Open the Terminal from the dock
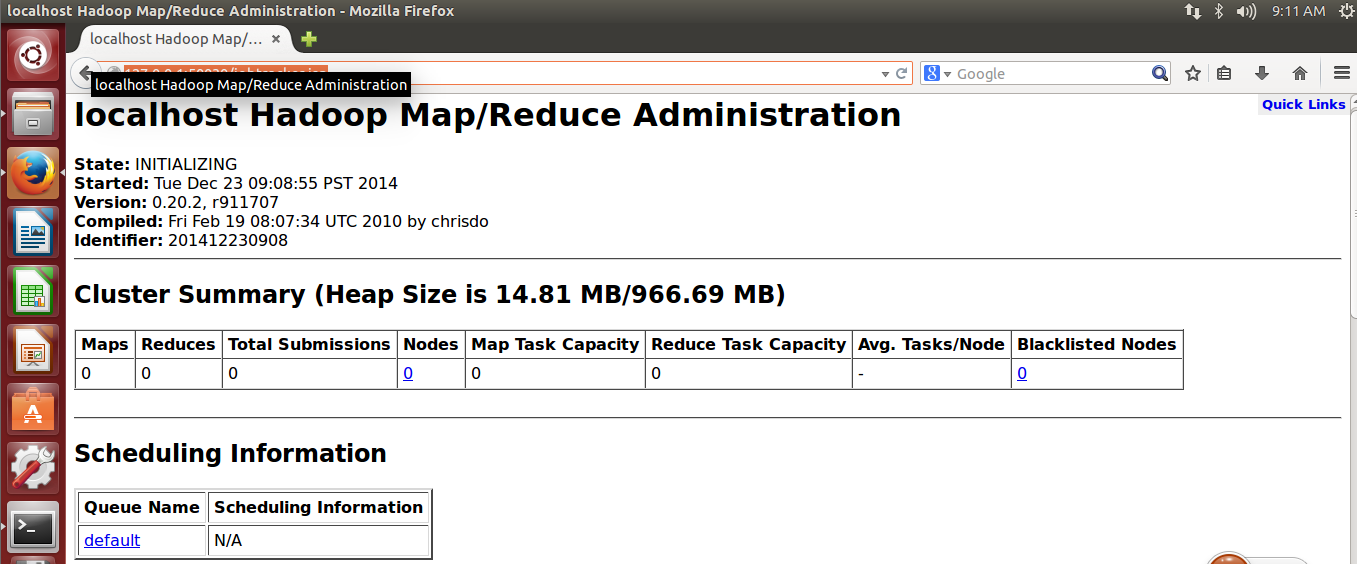 33,526
